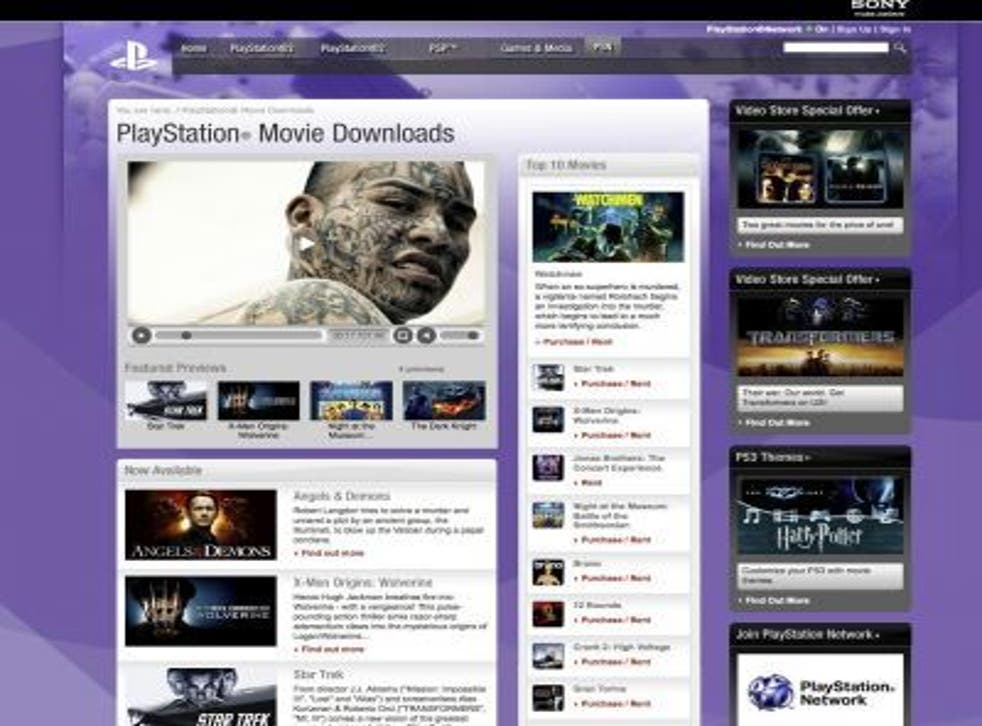Open Star Trek banner in Now Available
The image size is (982, 726).
click(200, 697)
